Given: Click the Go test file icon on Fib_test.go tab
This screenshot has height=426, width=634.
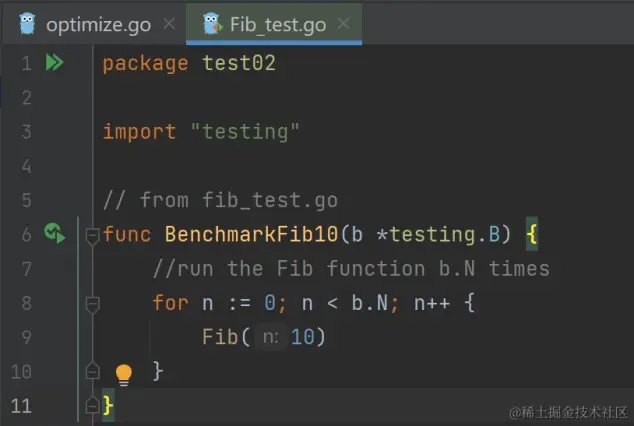Looking at the screenshot, I should [212, 24].
